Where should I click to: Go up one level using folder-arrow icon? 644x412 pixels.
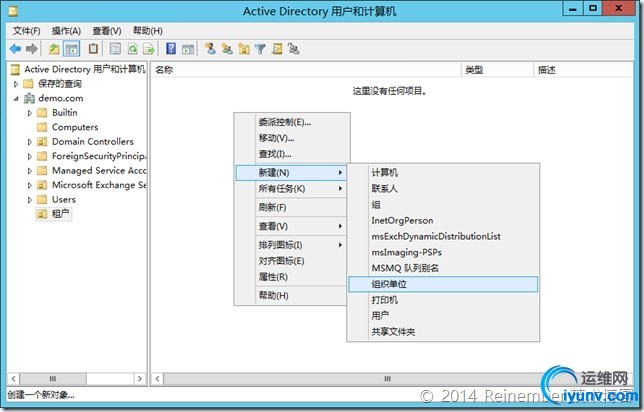[54, 49]
